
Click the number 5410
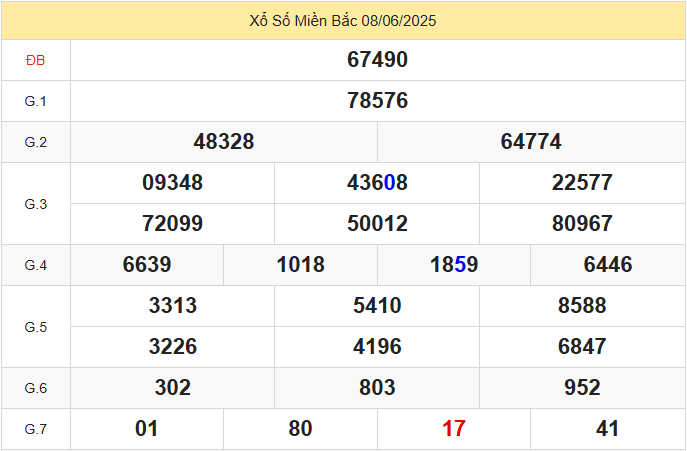tap(377, 305)
